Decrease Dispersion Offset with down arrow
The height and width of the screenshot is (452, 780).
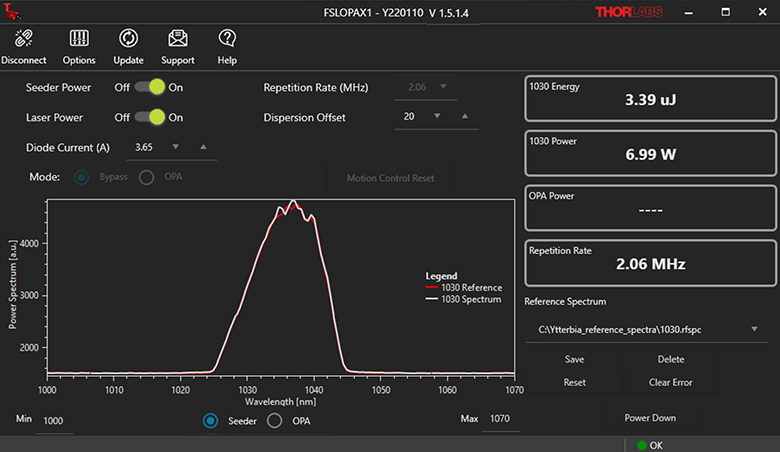tap(437, 116)
